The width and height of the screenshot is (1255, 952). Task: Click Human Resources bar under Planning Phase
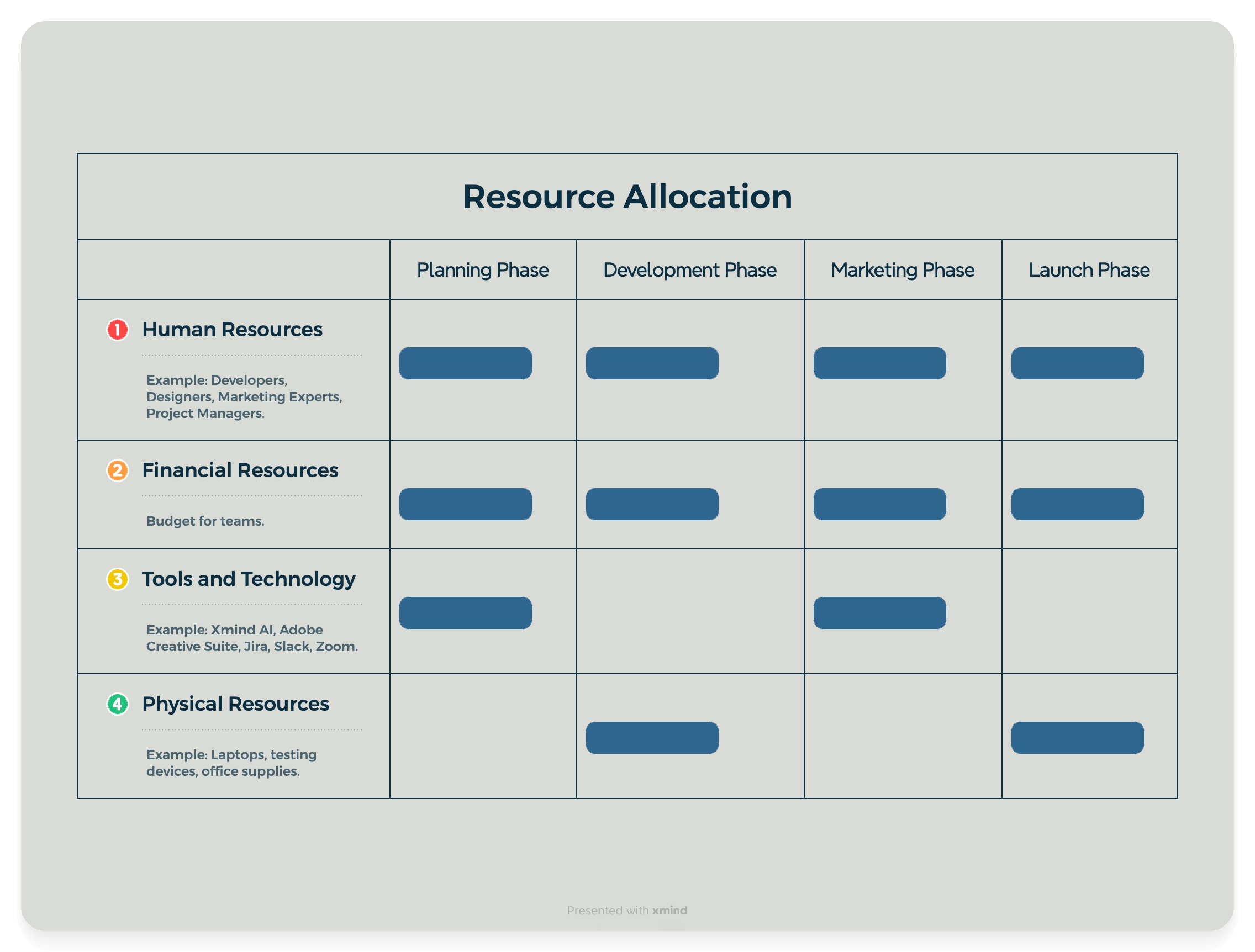tap(465, 363)
